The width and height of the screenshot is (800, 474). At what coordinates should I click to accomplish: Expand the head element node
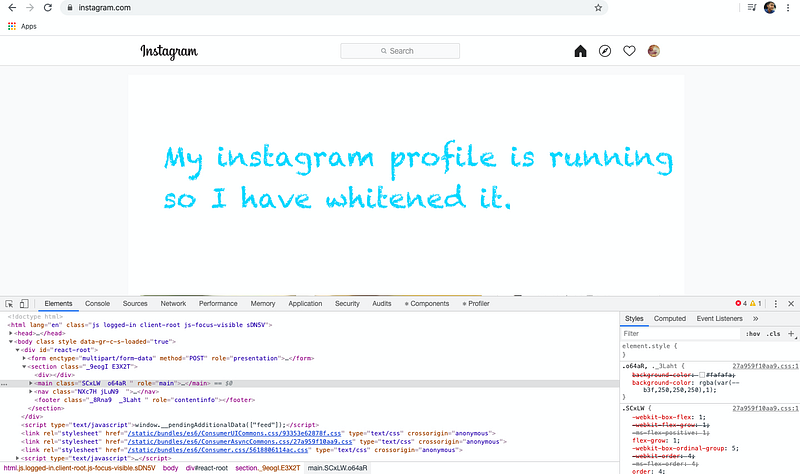pos(11,333)
